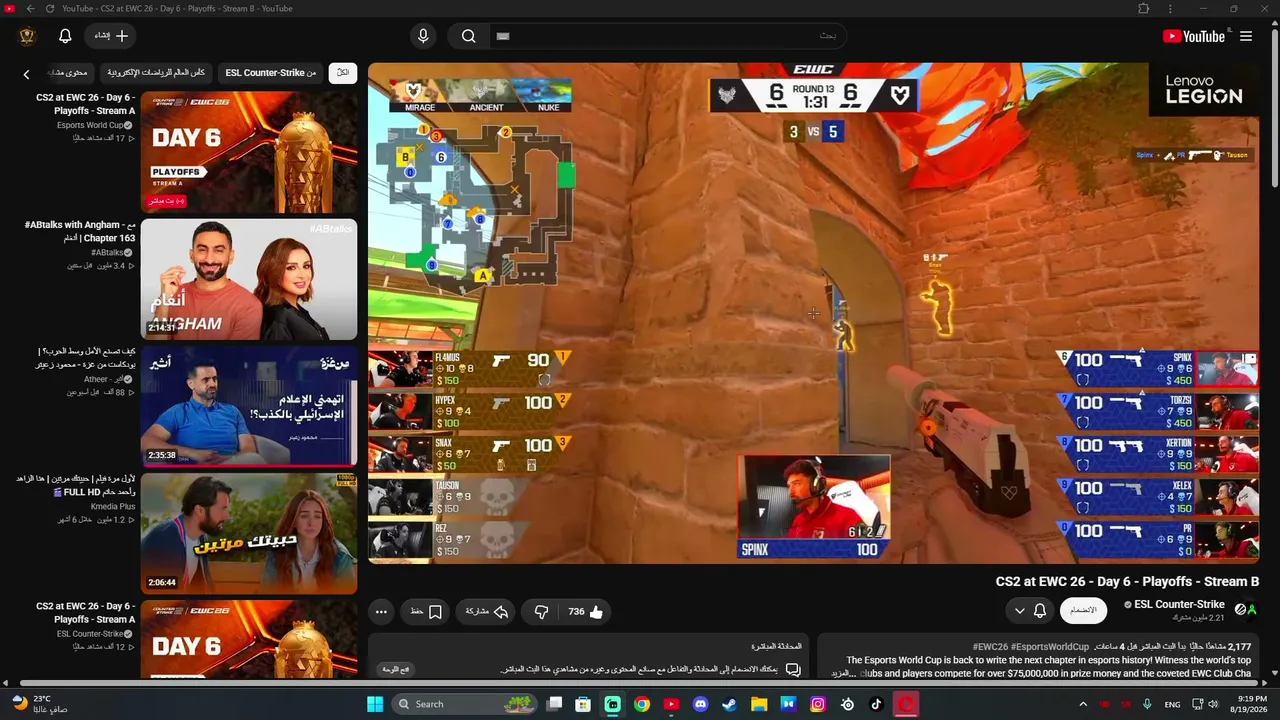Open the YouTube app in the taskbar
The height and width of the screenshot is (720, 1280).
click(x=671, y=704)
